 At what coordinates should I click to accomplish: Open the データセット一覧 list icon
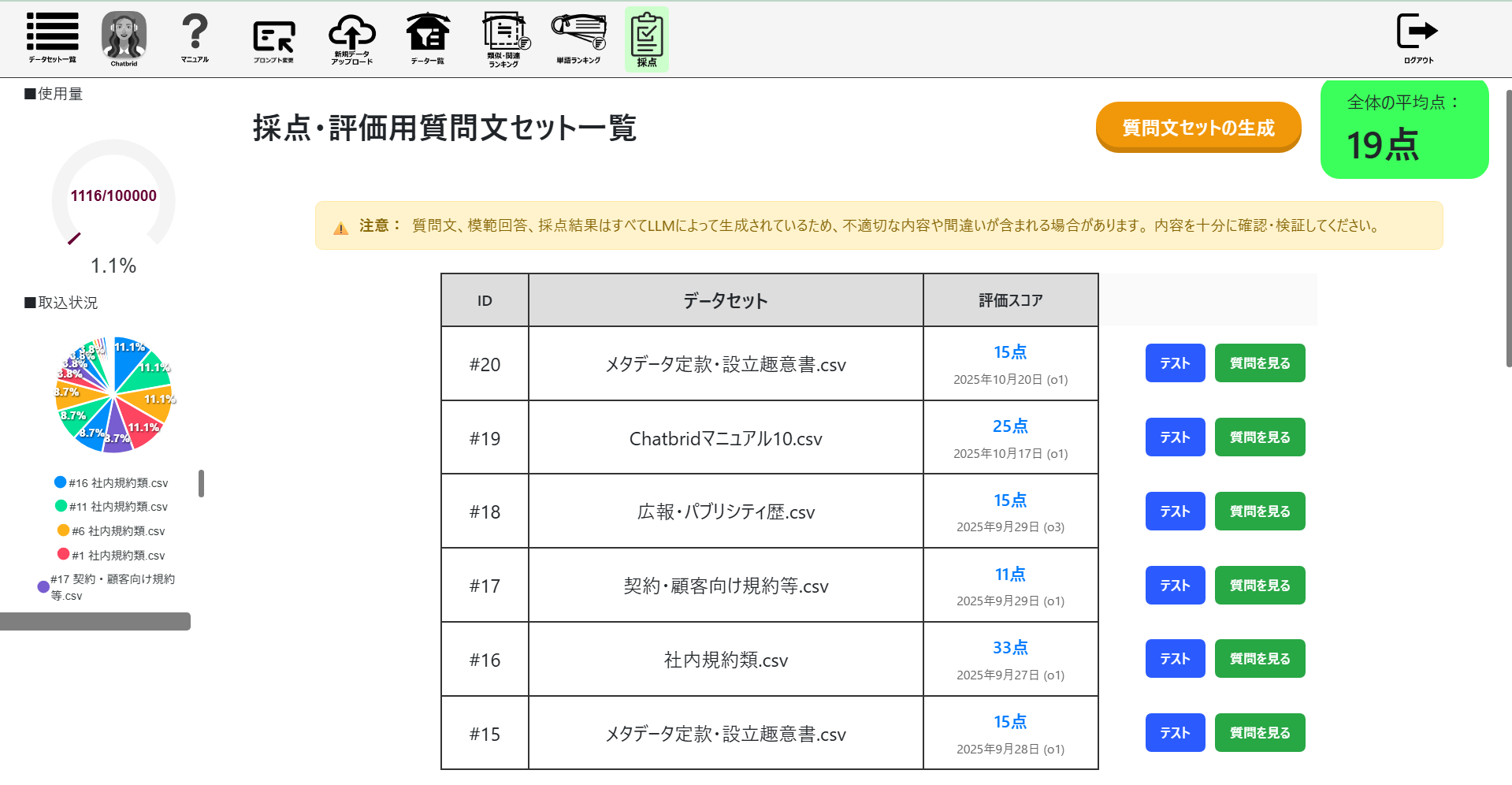(x=52, y=37)
